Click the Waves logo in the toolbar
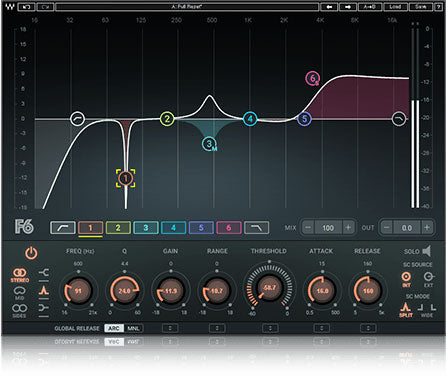Viewport: 446px width, 377px height. pyautogui.click(x=10, y=6)
